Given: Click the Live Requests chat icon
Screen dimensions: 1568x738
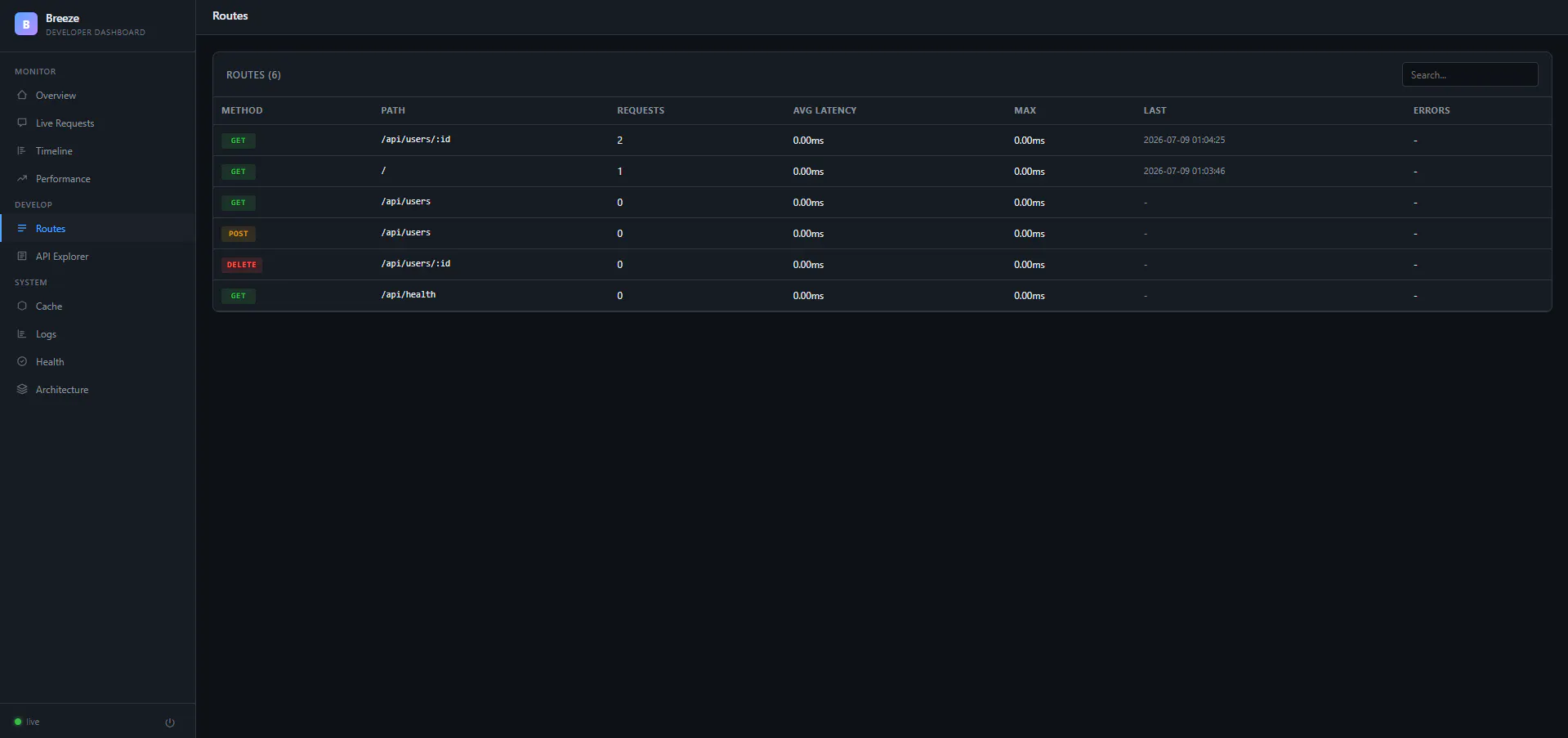Looking at the screenshot, I should point(22,123).
